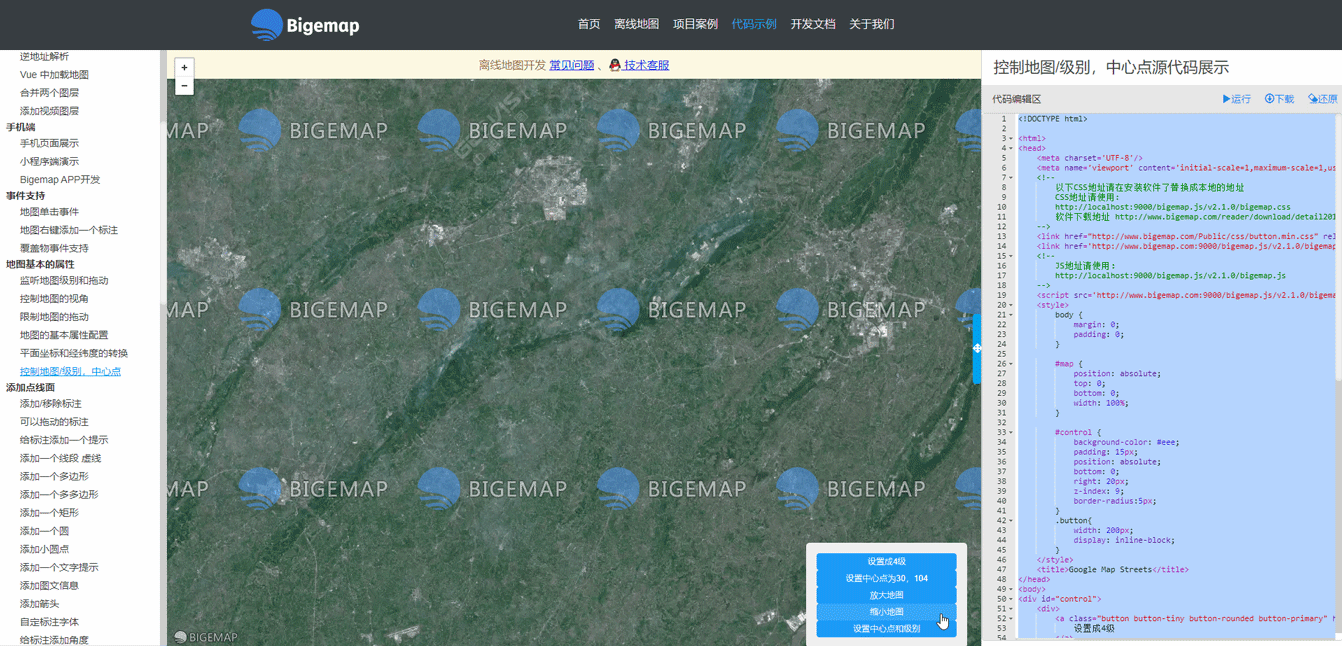Open the 添加一个多多边形 example
Image resolution: width=1342 pixels, height=646 pixels.
point(59,495)
